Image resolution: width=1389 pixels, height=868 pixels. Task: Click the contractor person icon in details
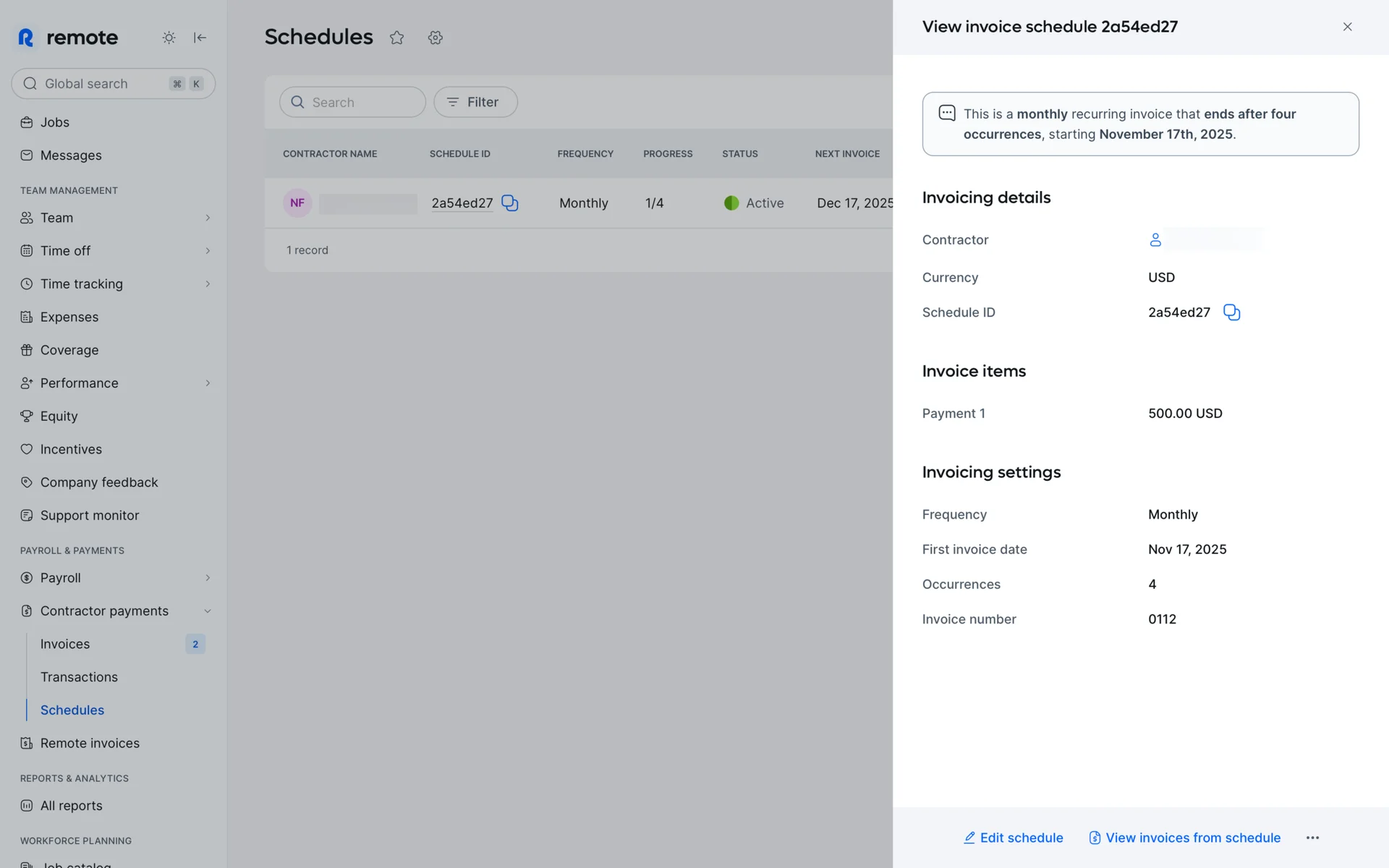click(1155, 240)
